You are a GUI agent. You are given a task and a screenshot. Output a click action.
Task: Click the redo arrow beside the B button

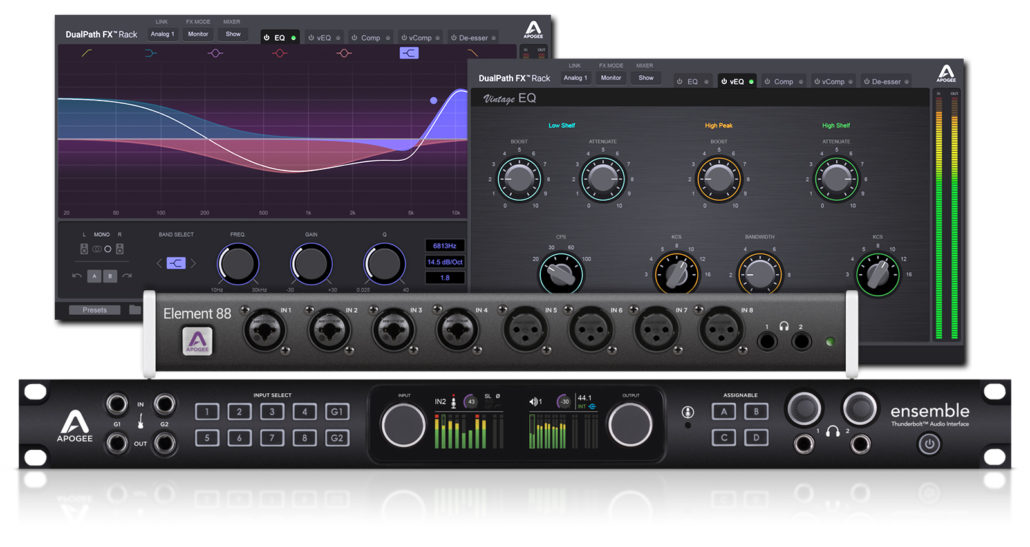point(127,276)
